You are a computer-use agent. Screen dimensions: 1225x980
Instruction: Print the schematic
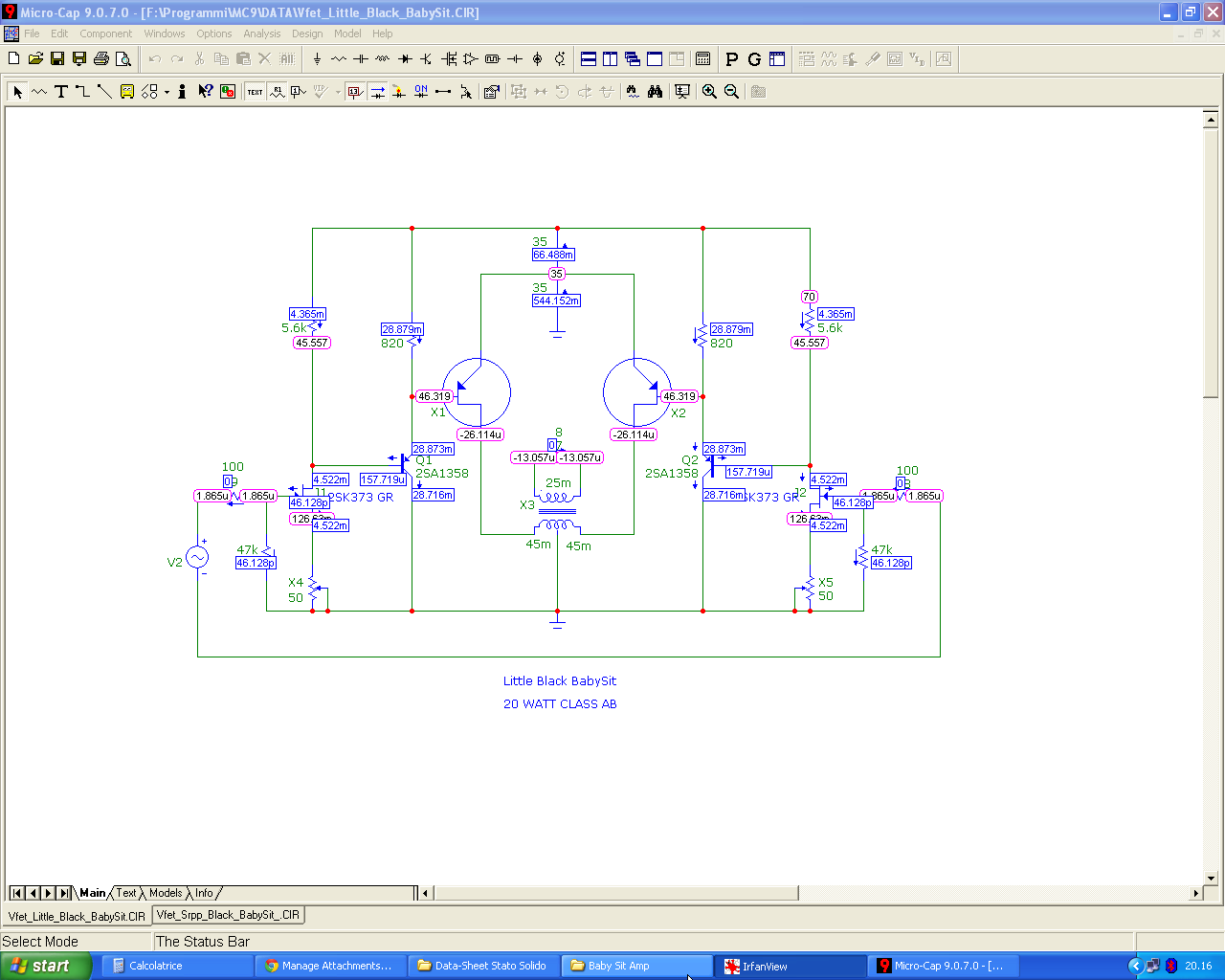(101, 58)
